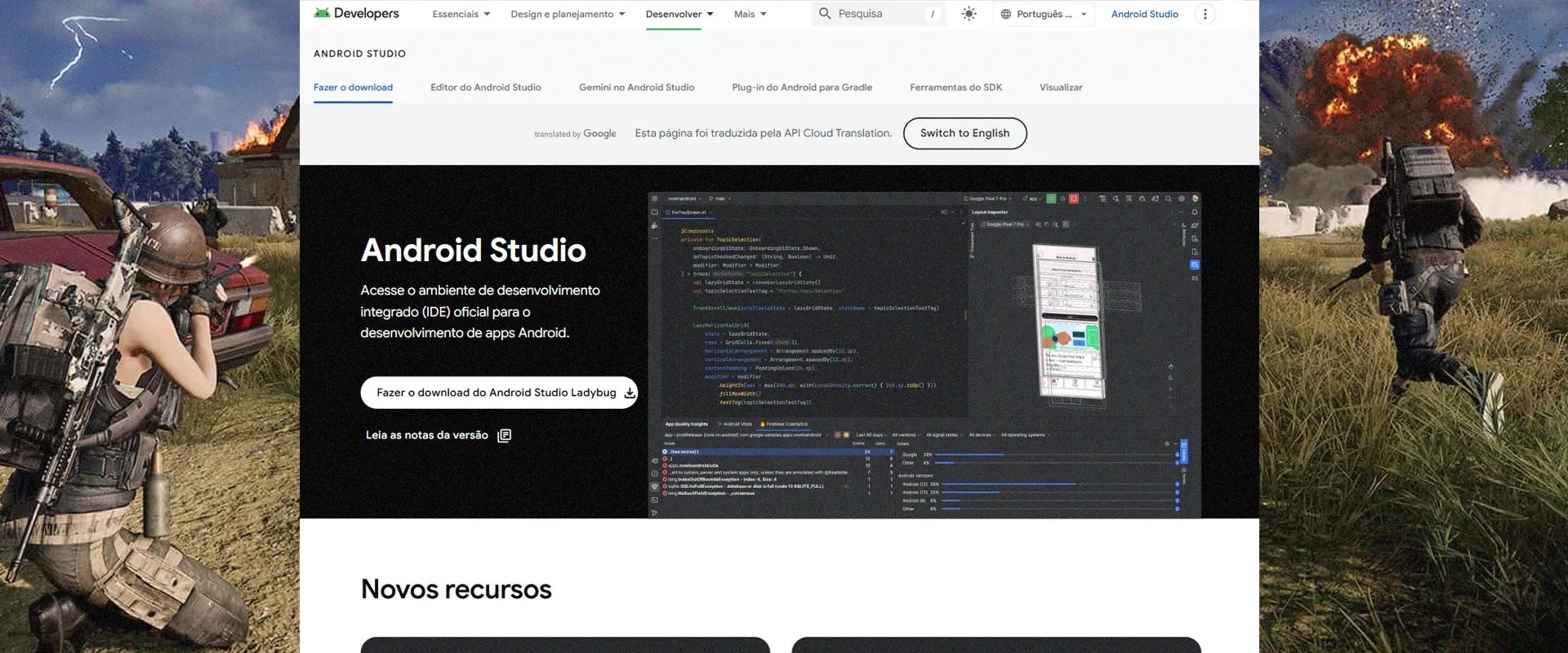Select Plug-in do Android para Gradle tab
Screen dimensions: 1568x653
pyautogui.click(x=802, y=87)
